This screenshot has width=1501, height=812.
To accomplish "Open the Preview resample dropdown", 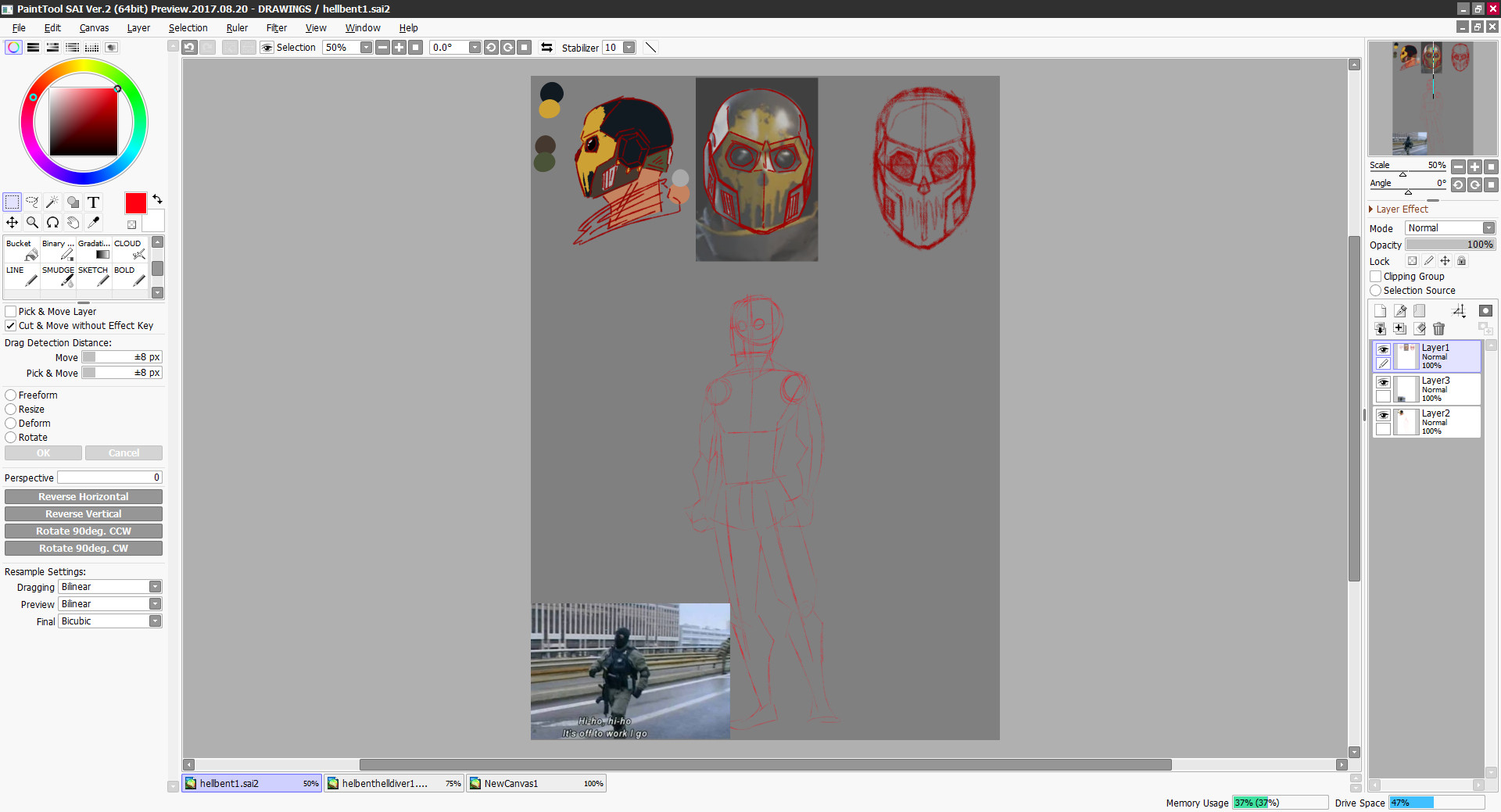I will coord(155,604).
